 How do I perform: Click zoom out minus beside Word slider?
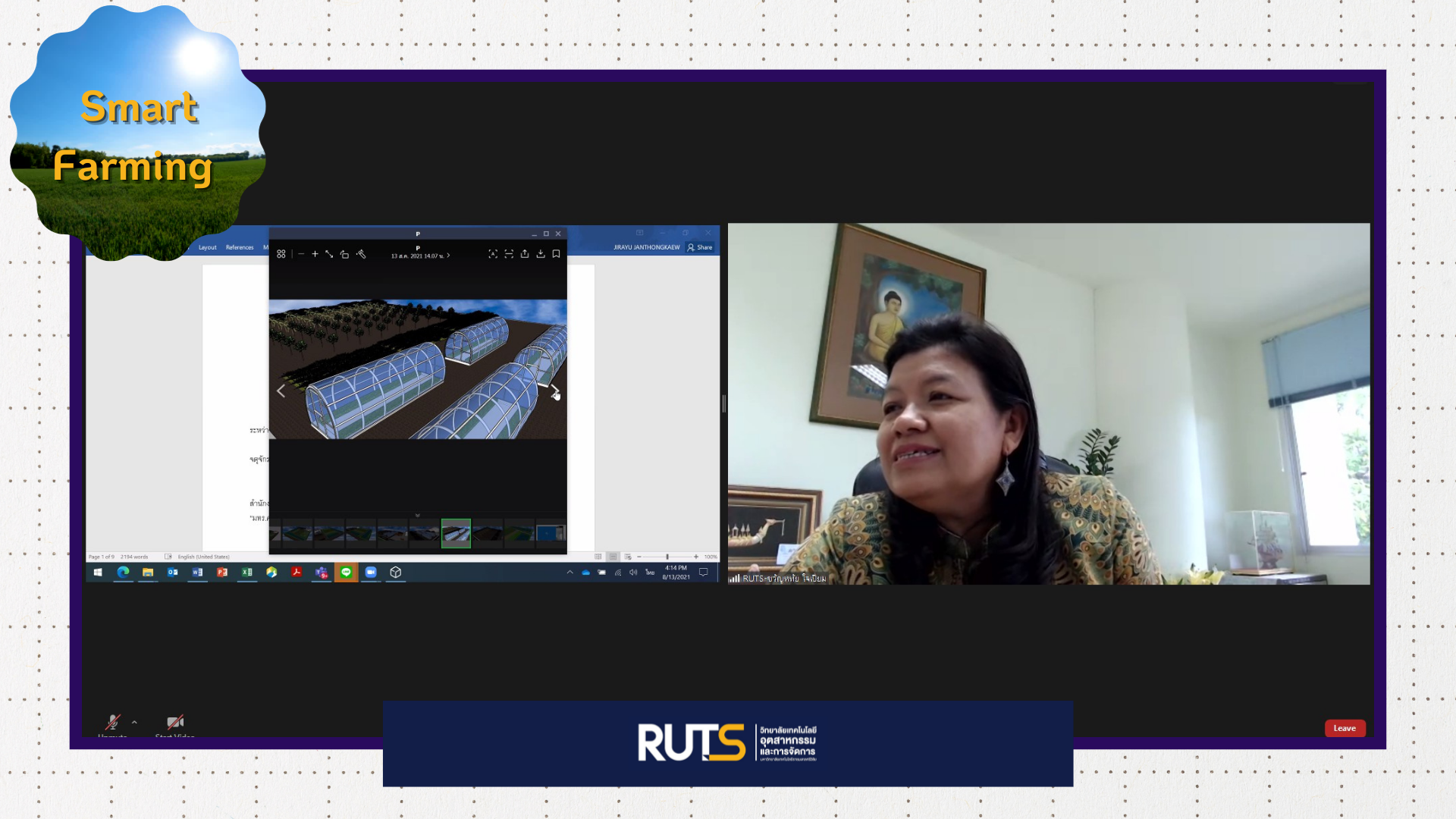(639, 557)
